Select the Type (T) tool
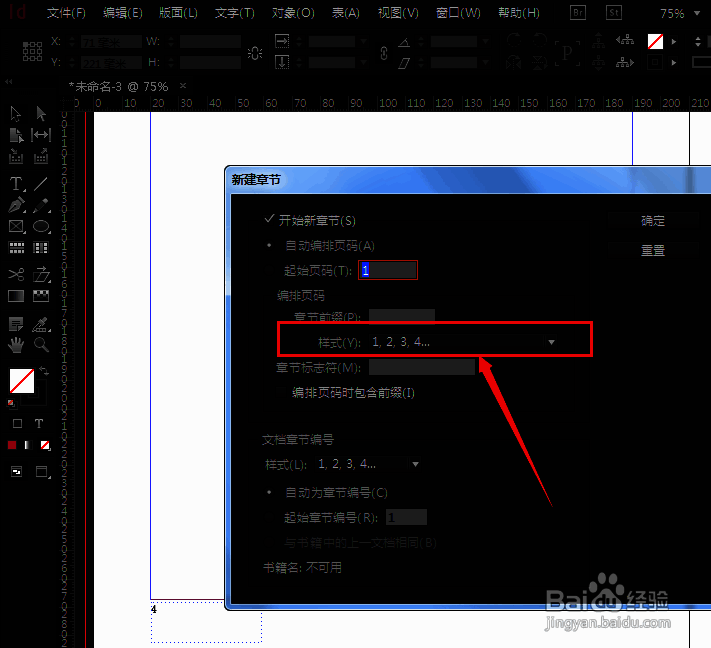 (16, 184)
